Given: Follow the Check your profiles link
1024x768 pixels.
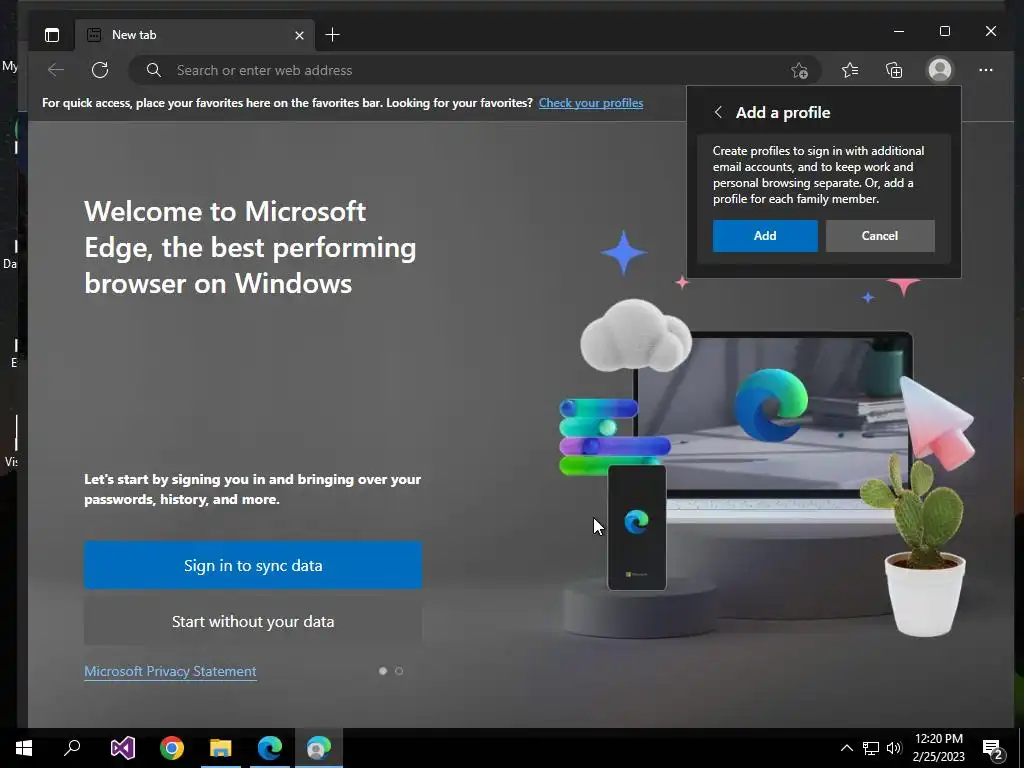Looking at the screenshot, I should click(x=591, y=103).
